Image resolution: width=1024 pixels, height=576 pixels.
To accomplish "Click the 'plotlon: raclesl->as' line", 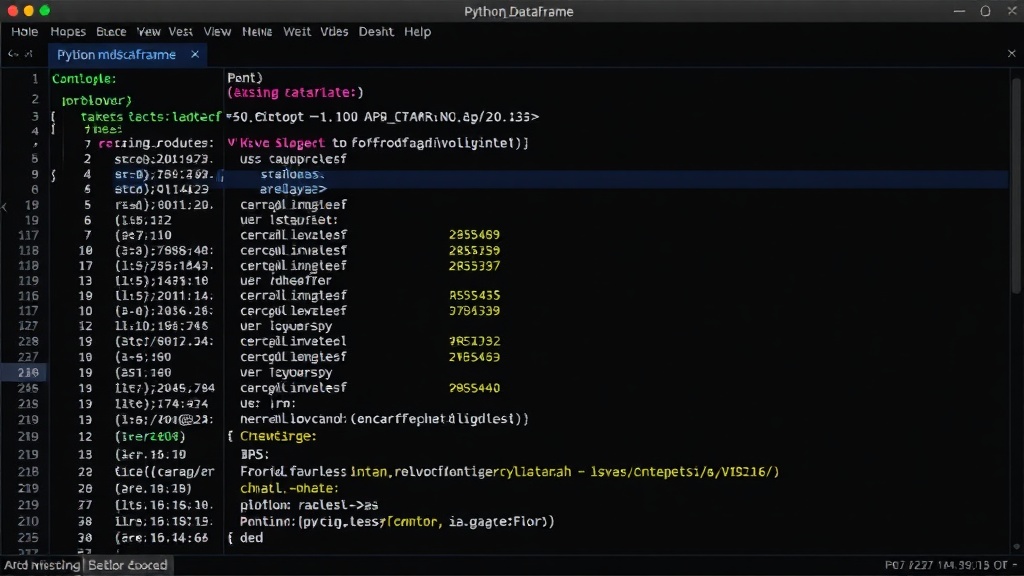I will 309,505.
